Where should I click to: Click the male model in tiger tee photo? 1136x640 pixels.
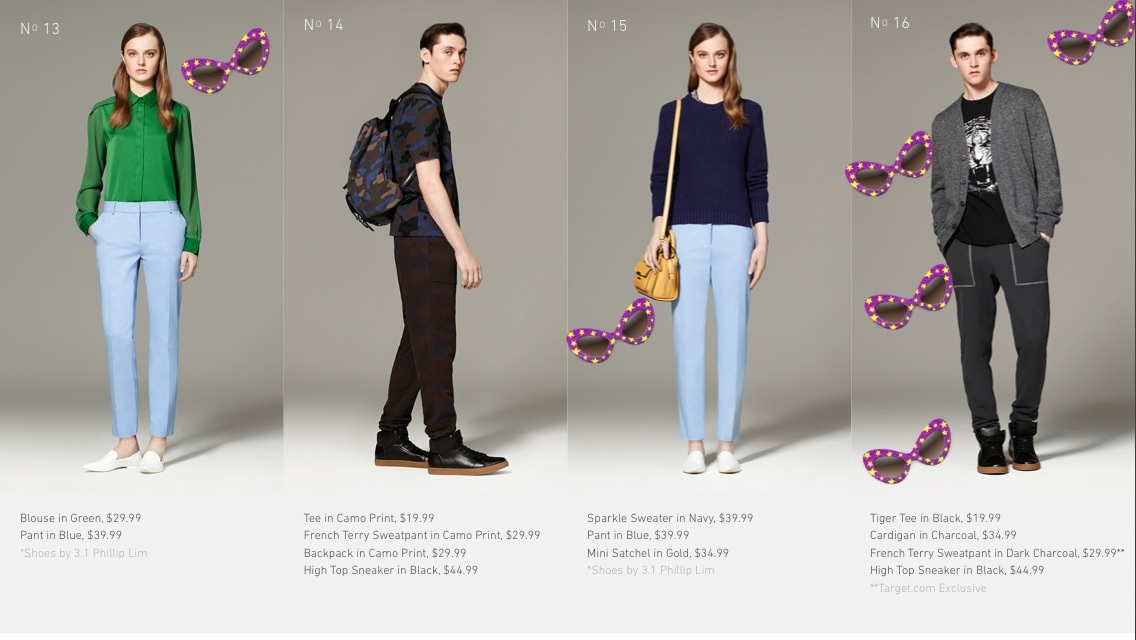[994, 246]
